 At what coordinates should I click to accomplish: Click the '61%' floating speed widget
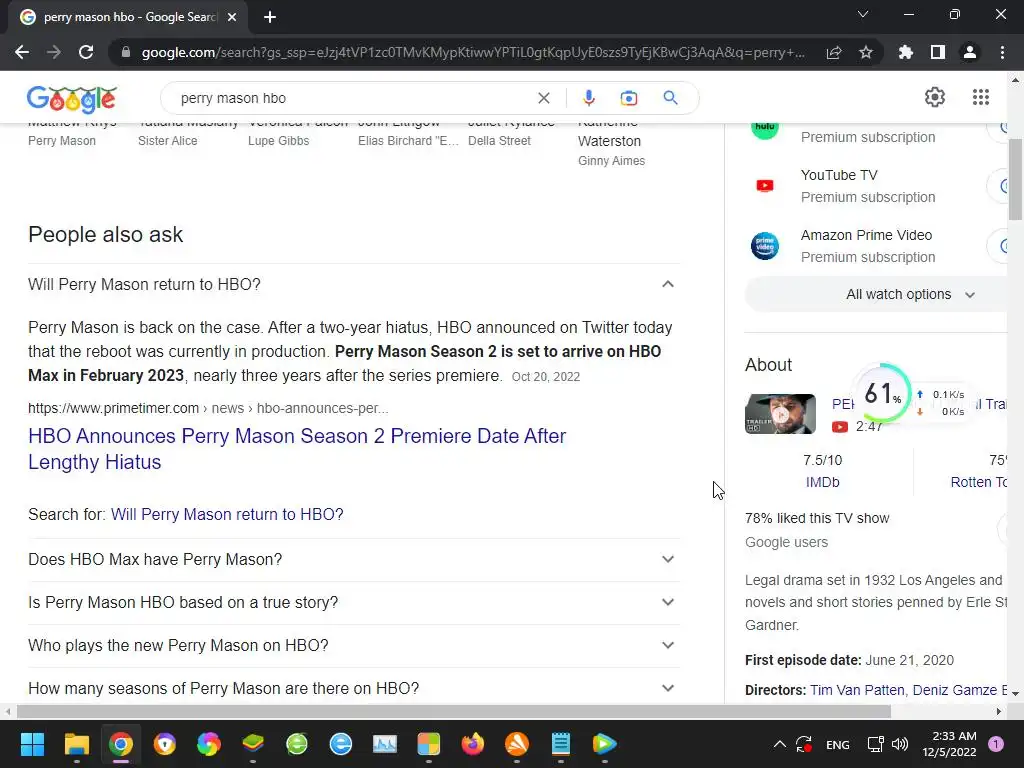pos(883,394)
